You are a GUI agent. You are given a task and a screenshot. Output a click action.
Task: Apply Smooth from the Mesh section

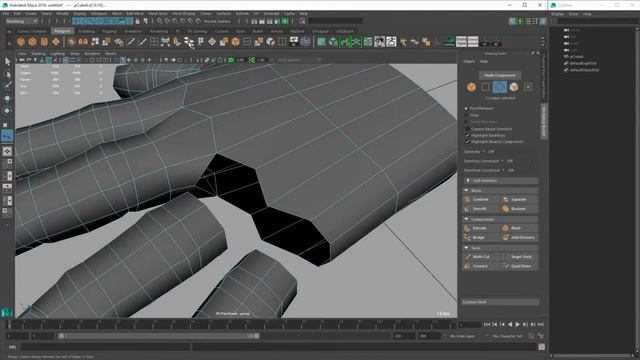(481, 209)
